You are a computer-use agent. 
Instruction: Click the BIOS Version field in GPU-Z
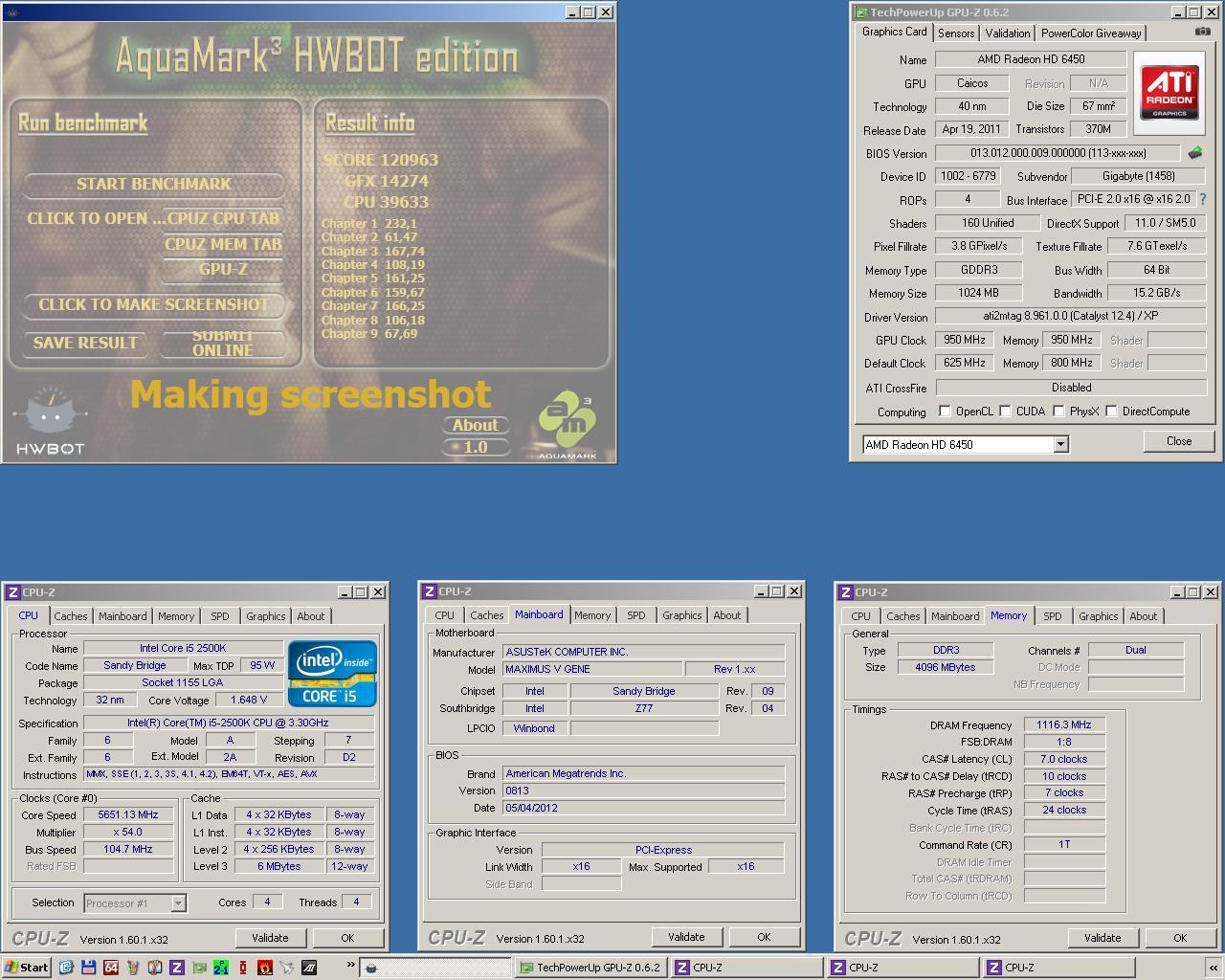coord(1058,153)
